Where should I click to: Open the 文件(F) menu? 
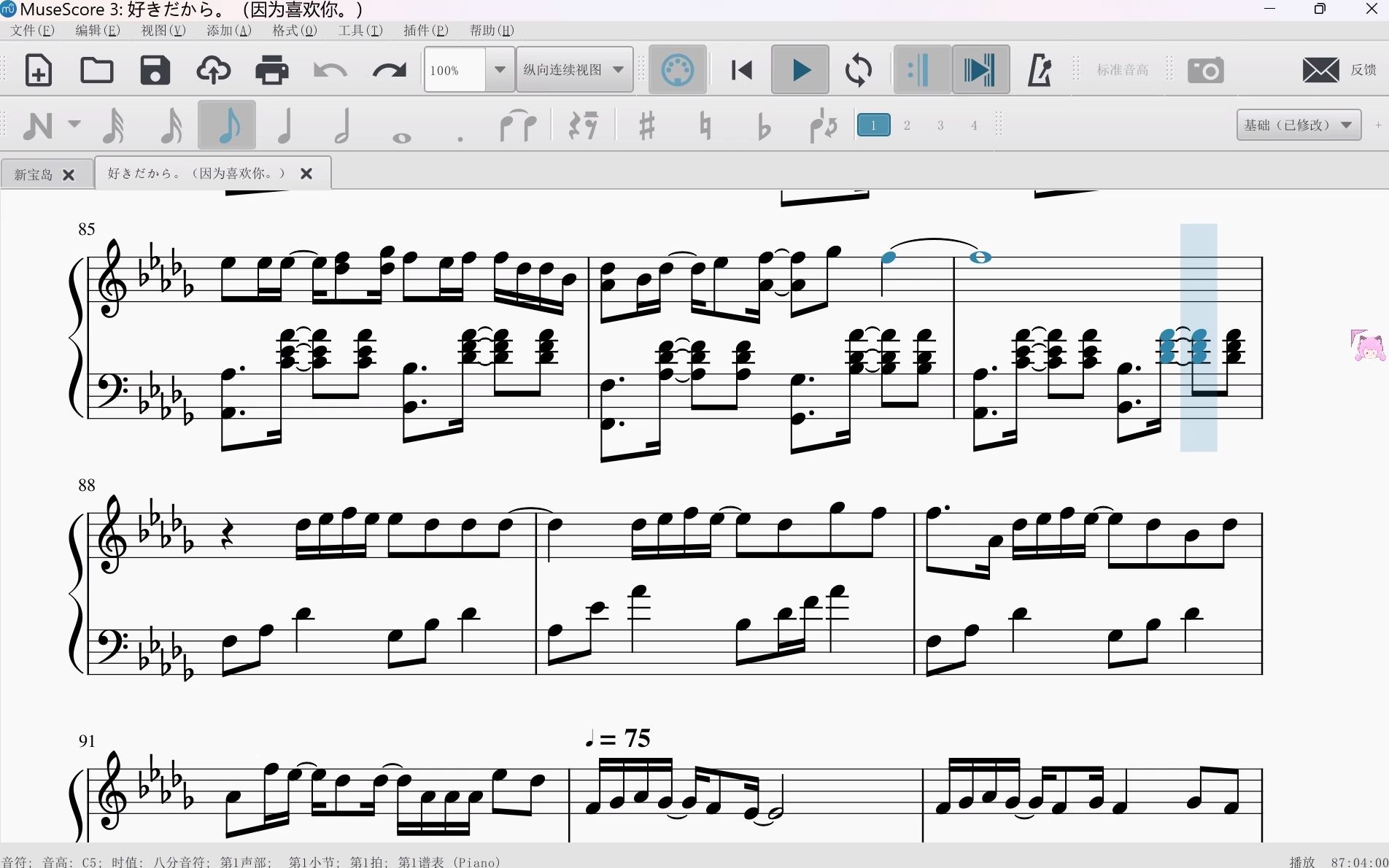point(32,30)
